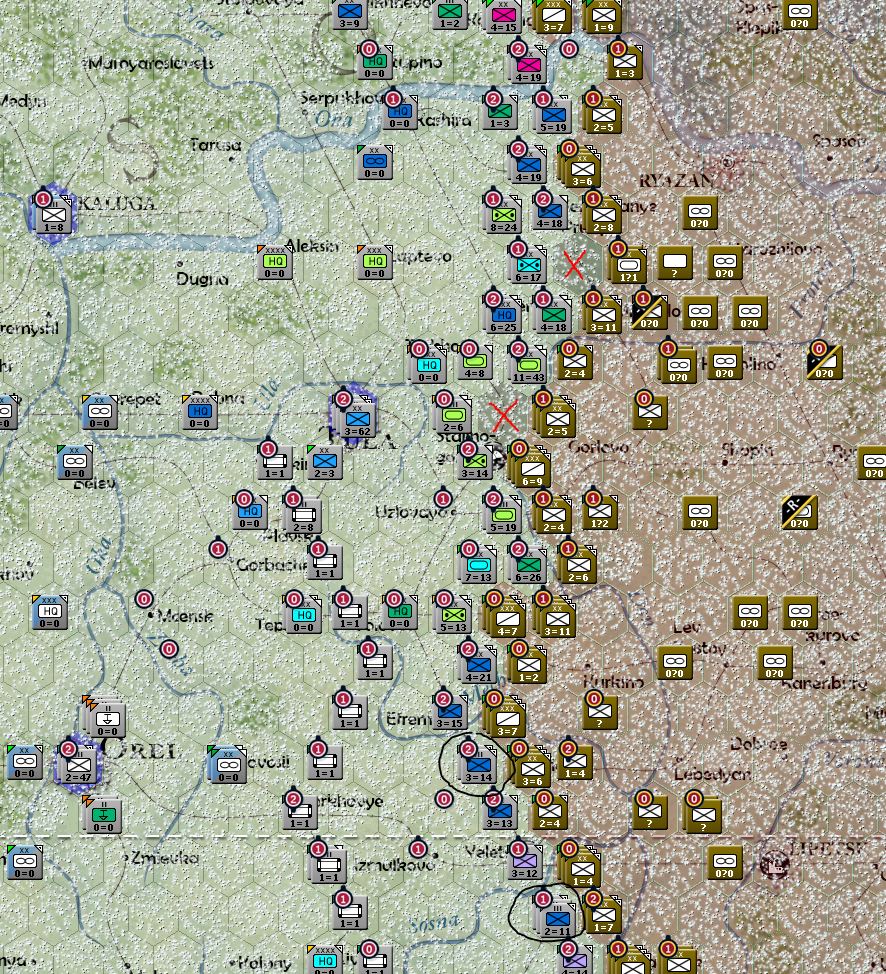Select the German green armor 2=6 counter
Screen dimensions: 886x974
point(453,415)
